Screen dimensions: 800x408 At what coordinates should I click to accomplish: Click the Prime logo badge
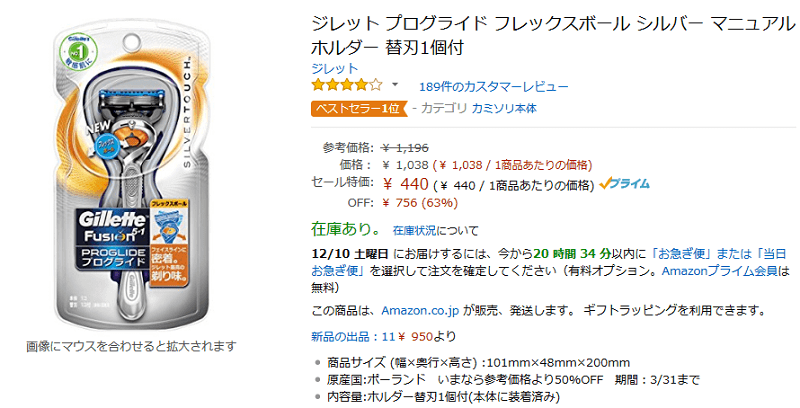624,184
